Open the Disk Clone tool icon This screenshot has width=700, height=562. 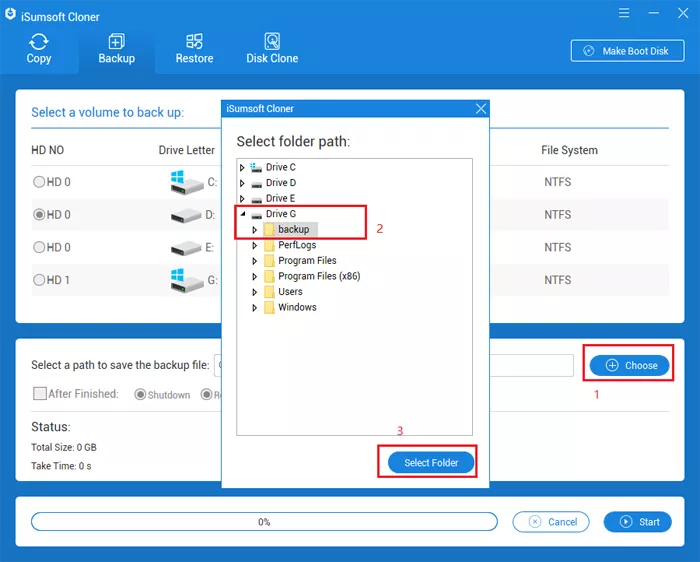272,42
